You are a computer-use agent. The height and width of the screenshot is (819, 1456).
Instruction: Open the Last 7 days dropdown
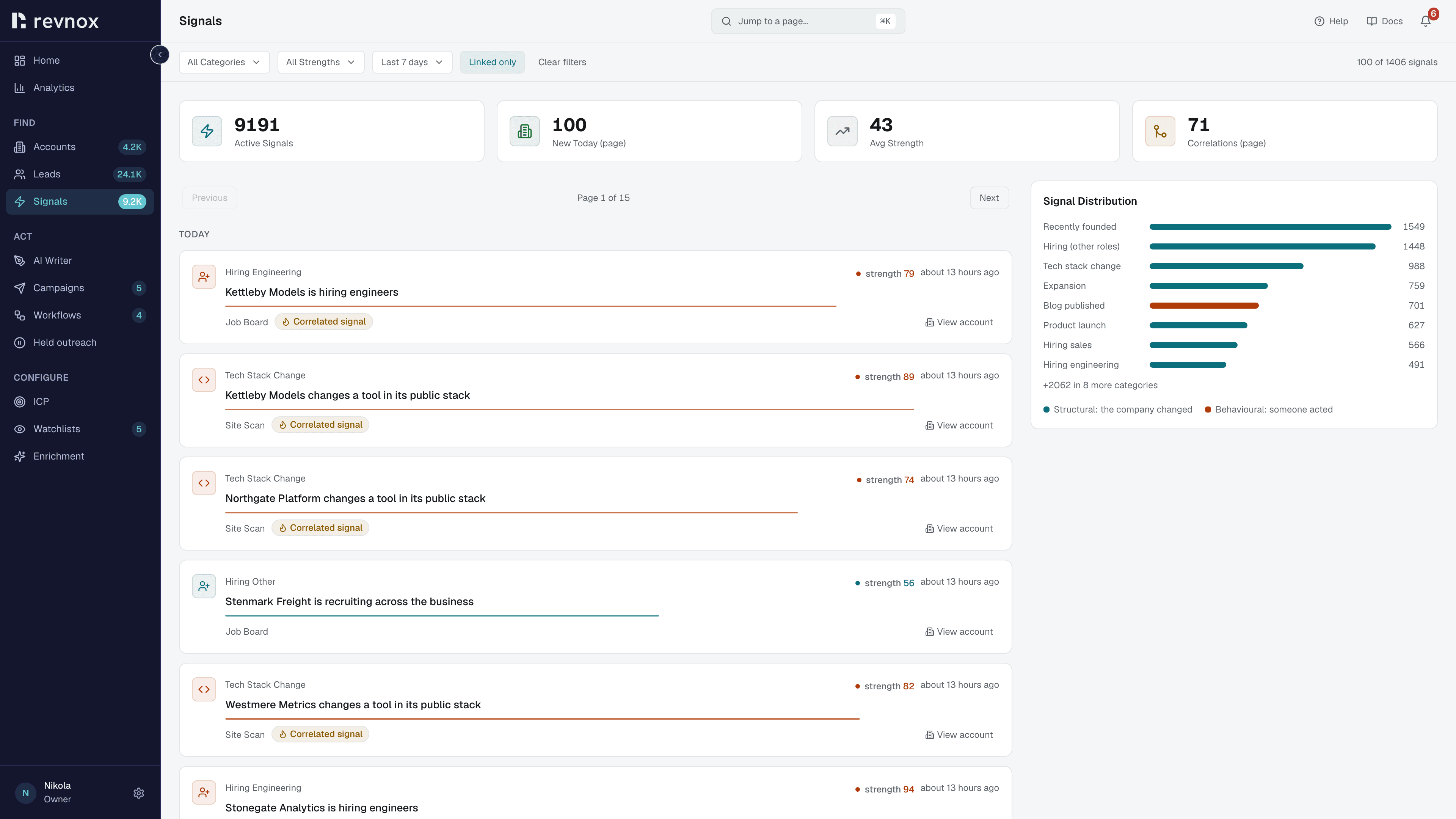pyautogui.click(x=412, y=62)
